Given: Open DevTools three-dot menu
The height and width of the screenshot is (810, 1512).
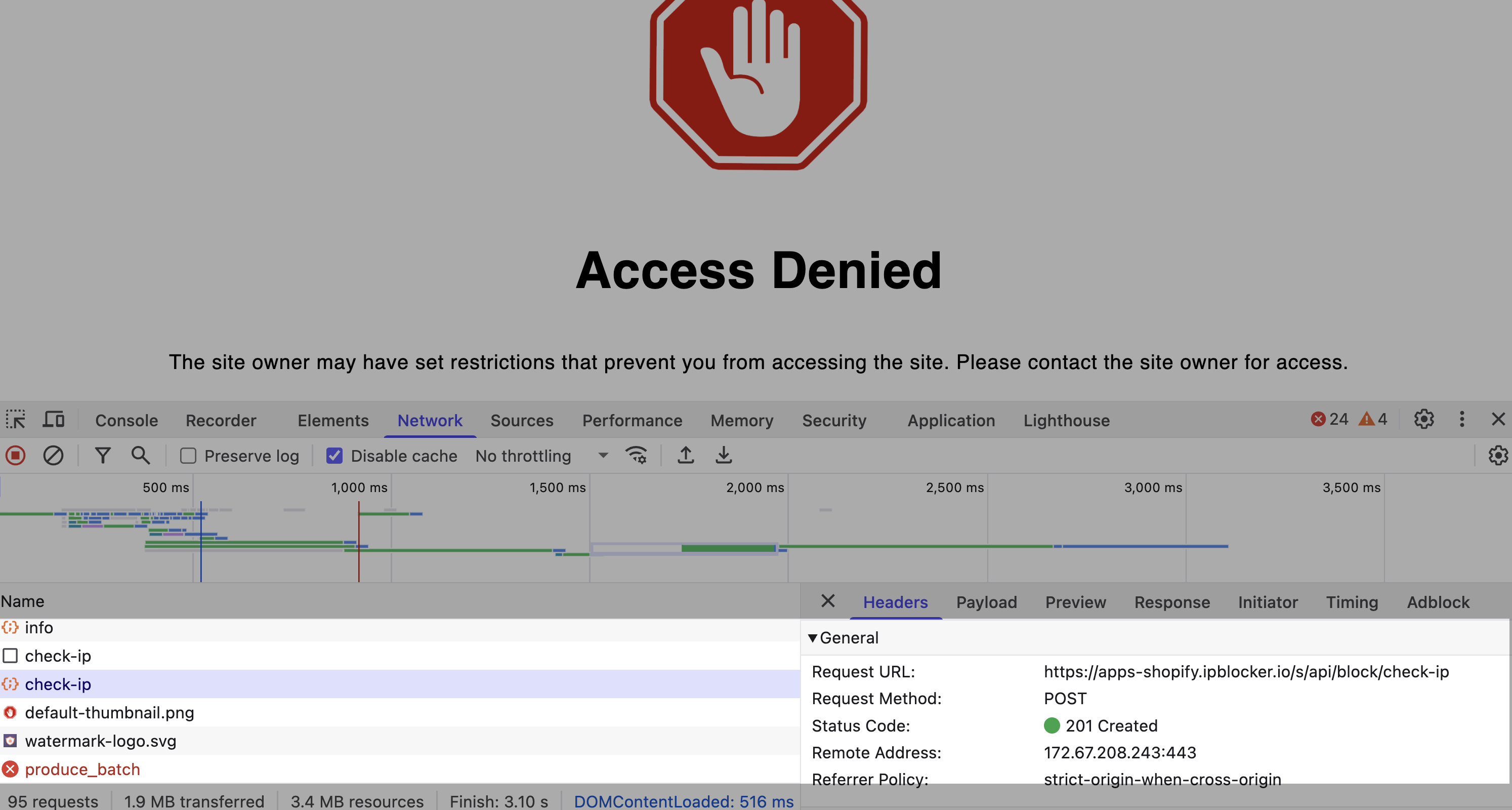Looking at the screenshot, I should [x=1462, y=419].
